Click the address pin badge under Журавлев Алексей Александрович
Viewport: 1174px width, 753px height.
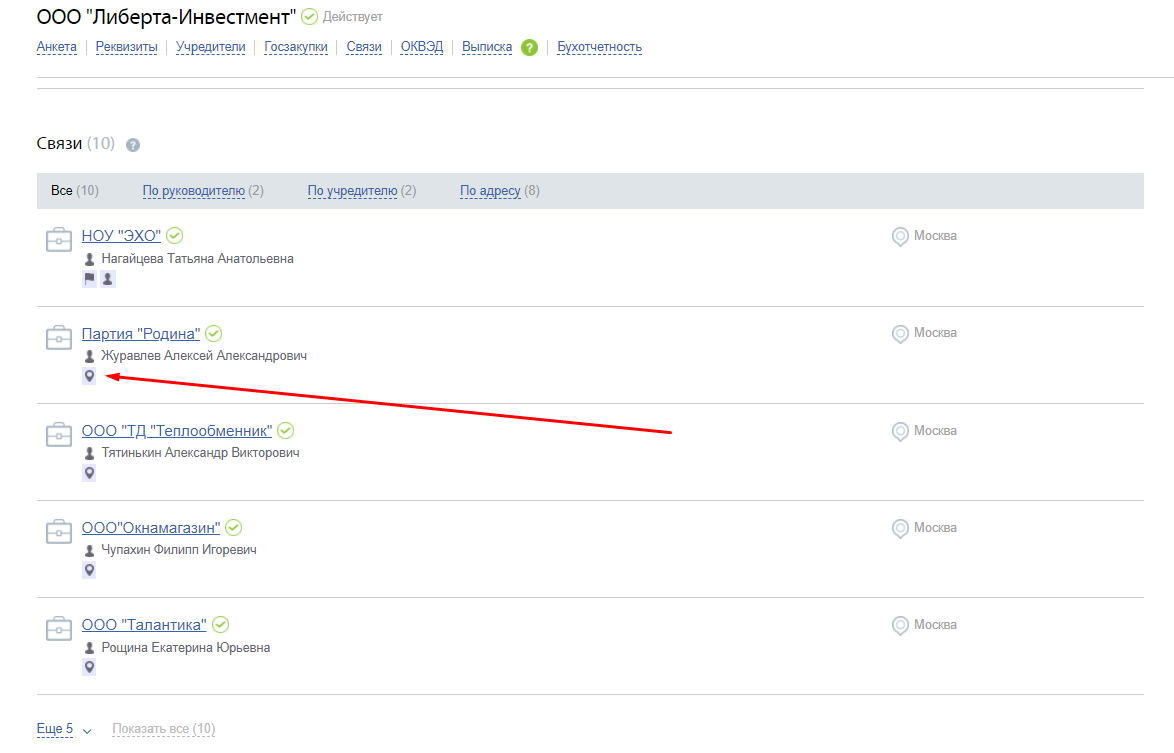pos(89,376)
